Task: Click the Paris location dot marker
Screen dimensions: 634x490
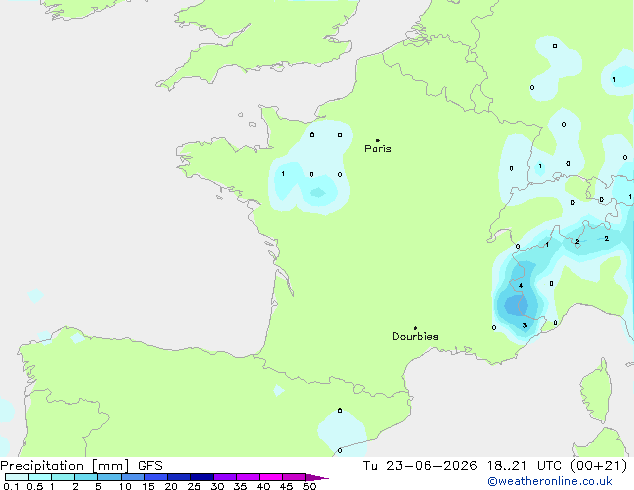Action: tap(378, 140)
